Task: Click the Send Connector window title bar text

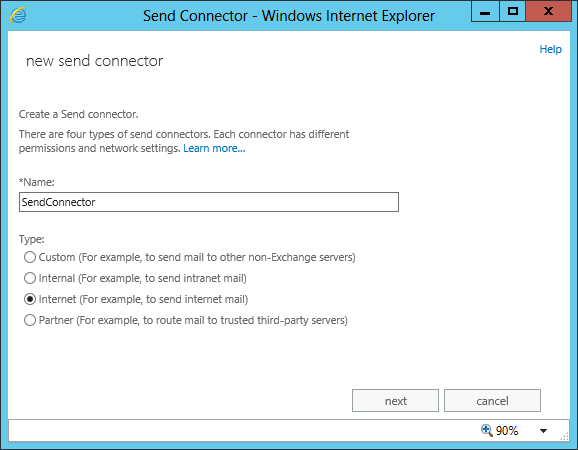Action: (x=289, y=16)
